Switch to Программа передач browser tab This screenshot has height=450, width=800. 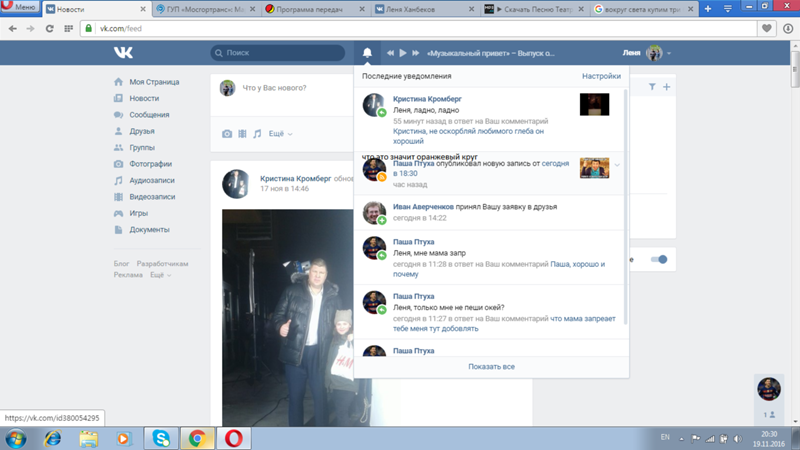315,9
